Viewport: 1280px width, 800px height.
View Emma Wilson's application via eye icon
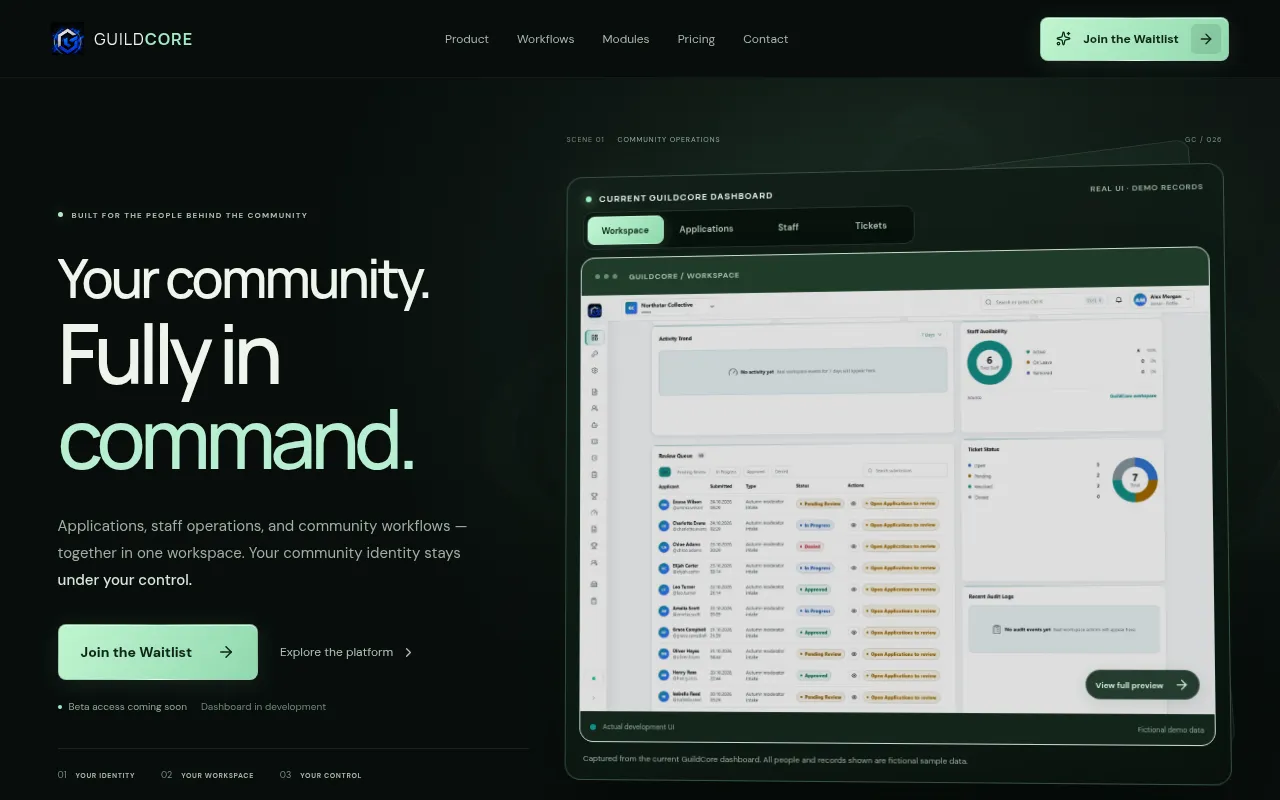click(853, 504)
